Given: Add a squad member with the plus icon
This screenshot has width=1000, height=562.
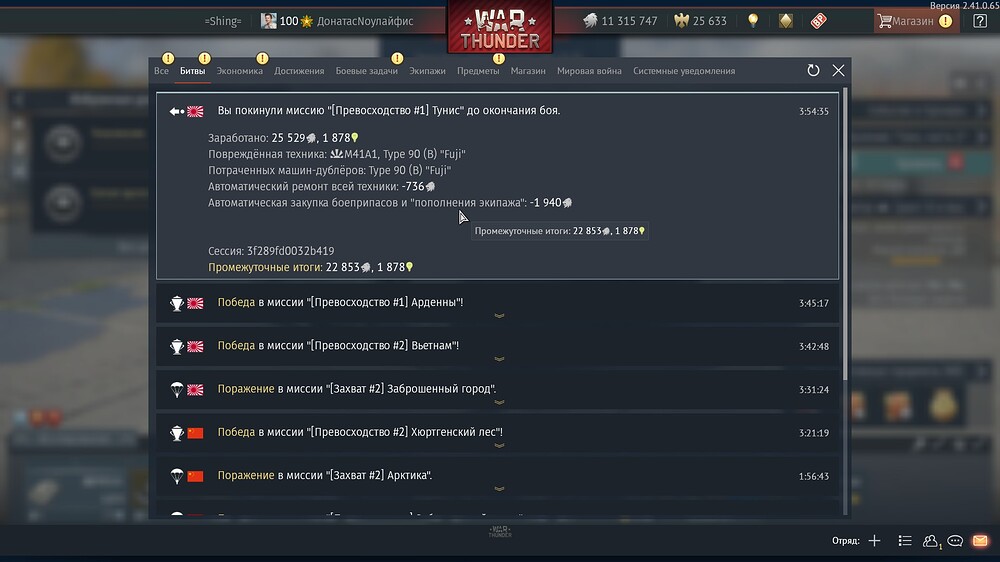Looking at the screenshot, I should point(874,541).
